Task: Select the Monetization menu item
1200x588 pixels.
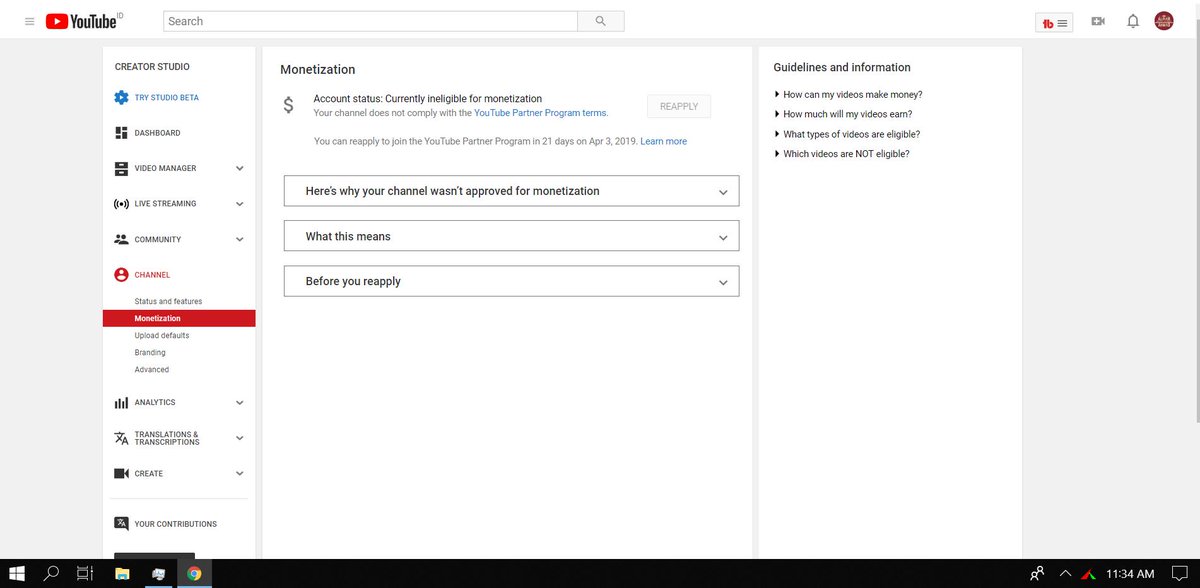Action: coord(179,318)
